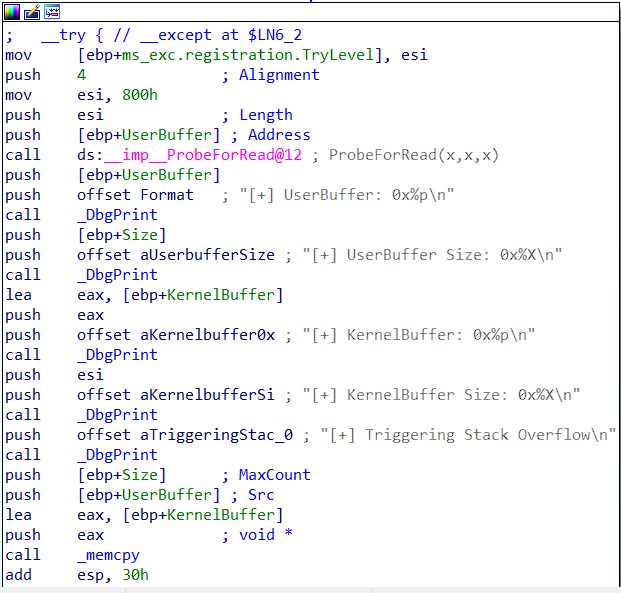Follow the _memcpy call target
This screenshot has width=621, height=593.
pyautogui.click(x=109, y=555)
